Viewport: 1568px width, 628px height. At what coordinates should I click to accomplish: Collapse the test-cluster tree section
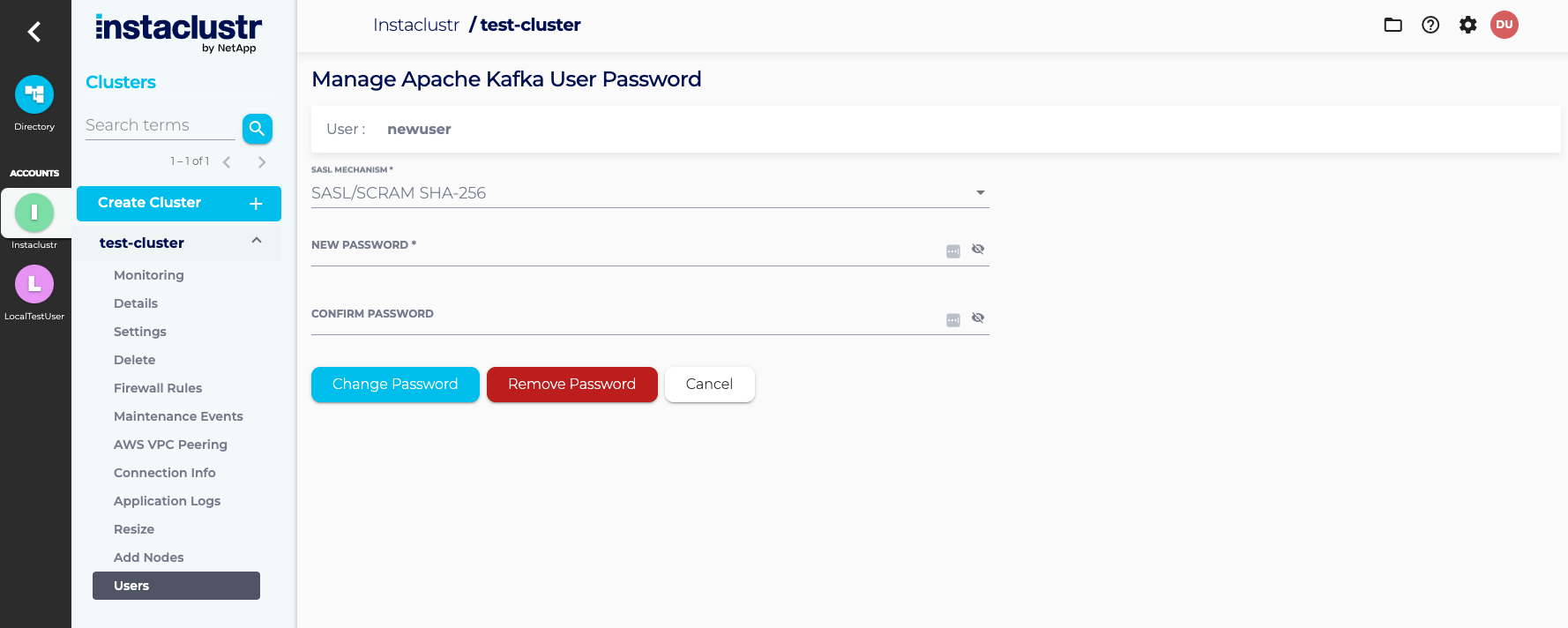tap(257, 241)
